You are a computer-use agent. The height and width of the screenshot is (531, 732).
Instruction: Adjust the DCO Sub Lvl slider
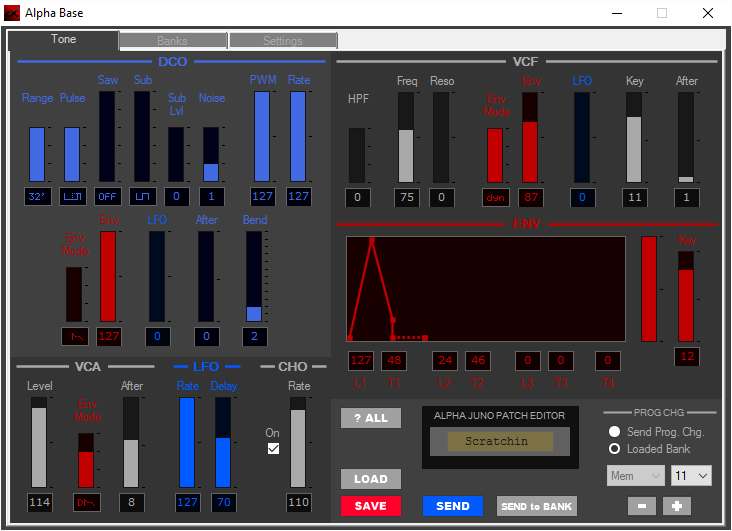tap(176, 154)
